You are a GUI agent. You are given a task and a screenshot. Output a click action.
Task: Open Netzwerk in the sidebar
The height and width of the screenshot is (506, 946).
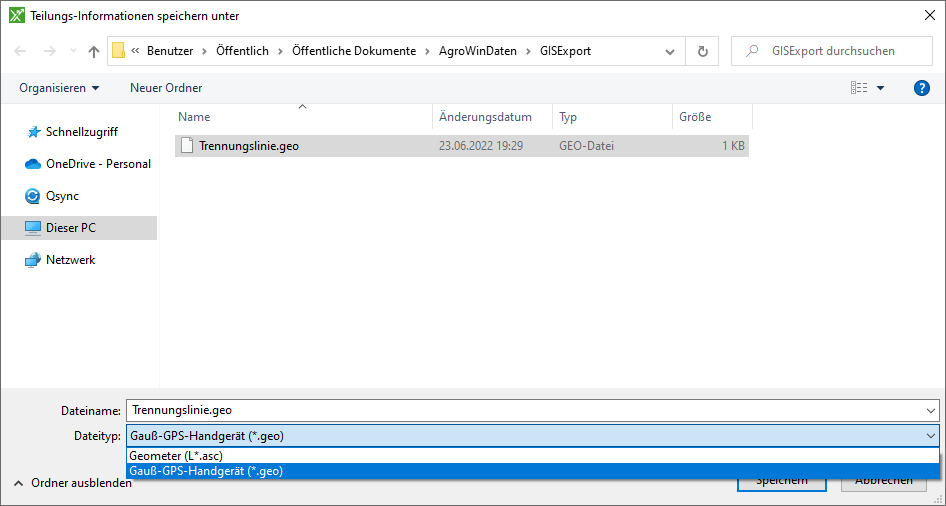[x=70, y=260]
